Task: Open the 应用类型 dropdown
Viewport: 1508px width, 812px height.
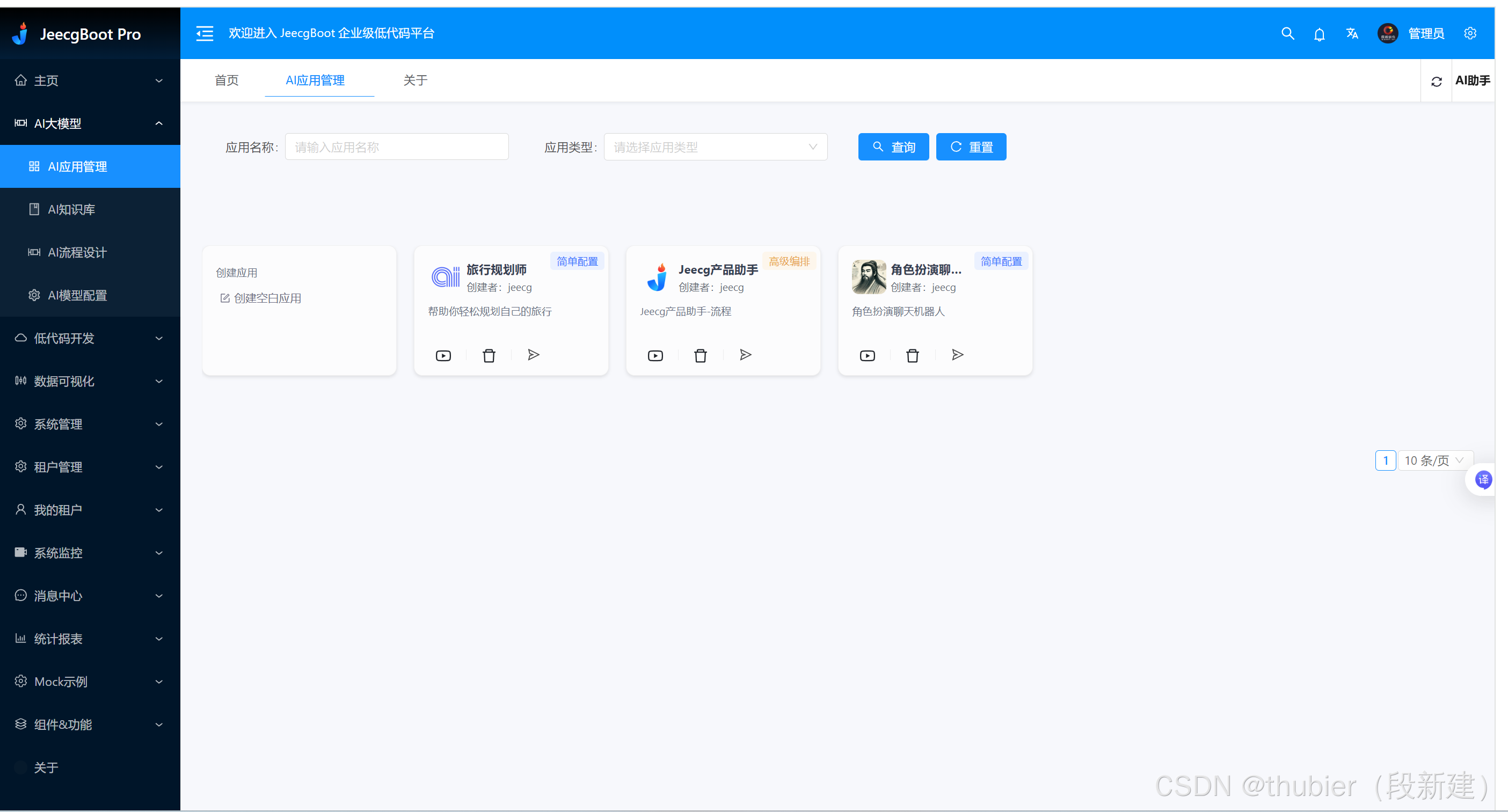Action: 715,148
